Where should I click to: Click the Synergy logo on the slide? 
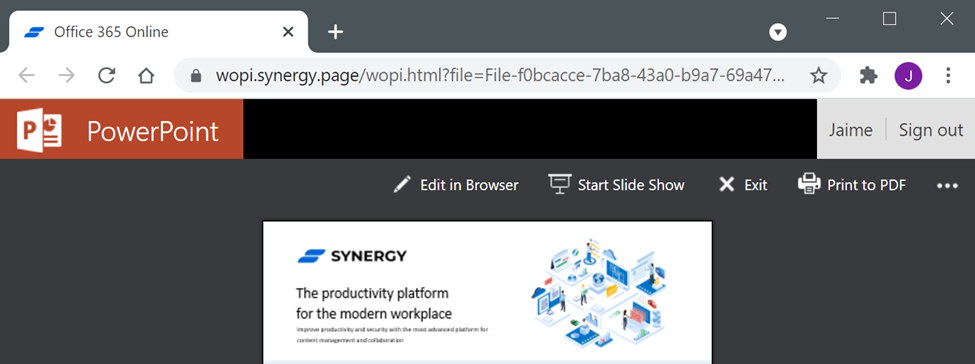pos(352,256)
